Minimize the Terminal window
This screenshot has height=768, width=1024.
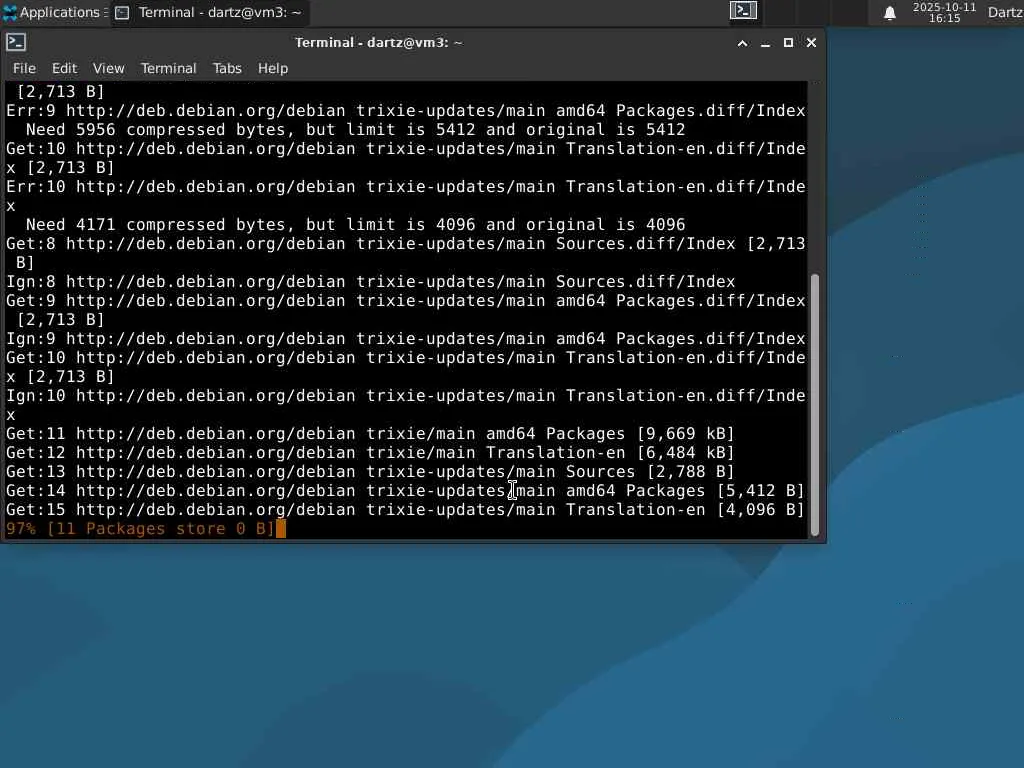tap(765, 43)
